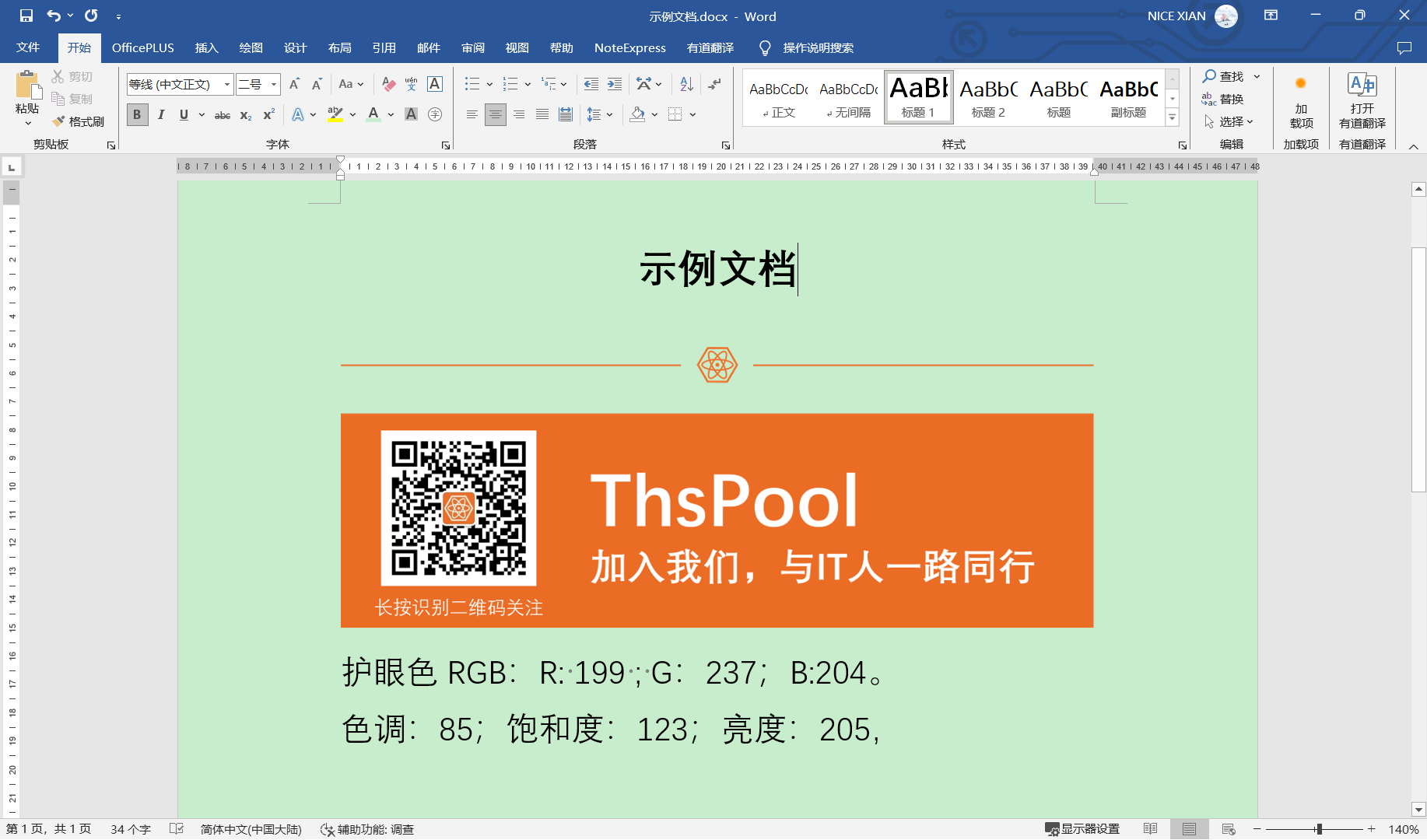The height and width of the screenshot is (840, 1427).
Task: Expand the styles gallery more arrow
Action: click(x=1172, y=117)
